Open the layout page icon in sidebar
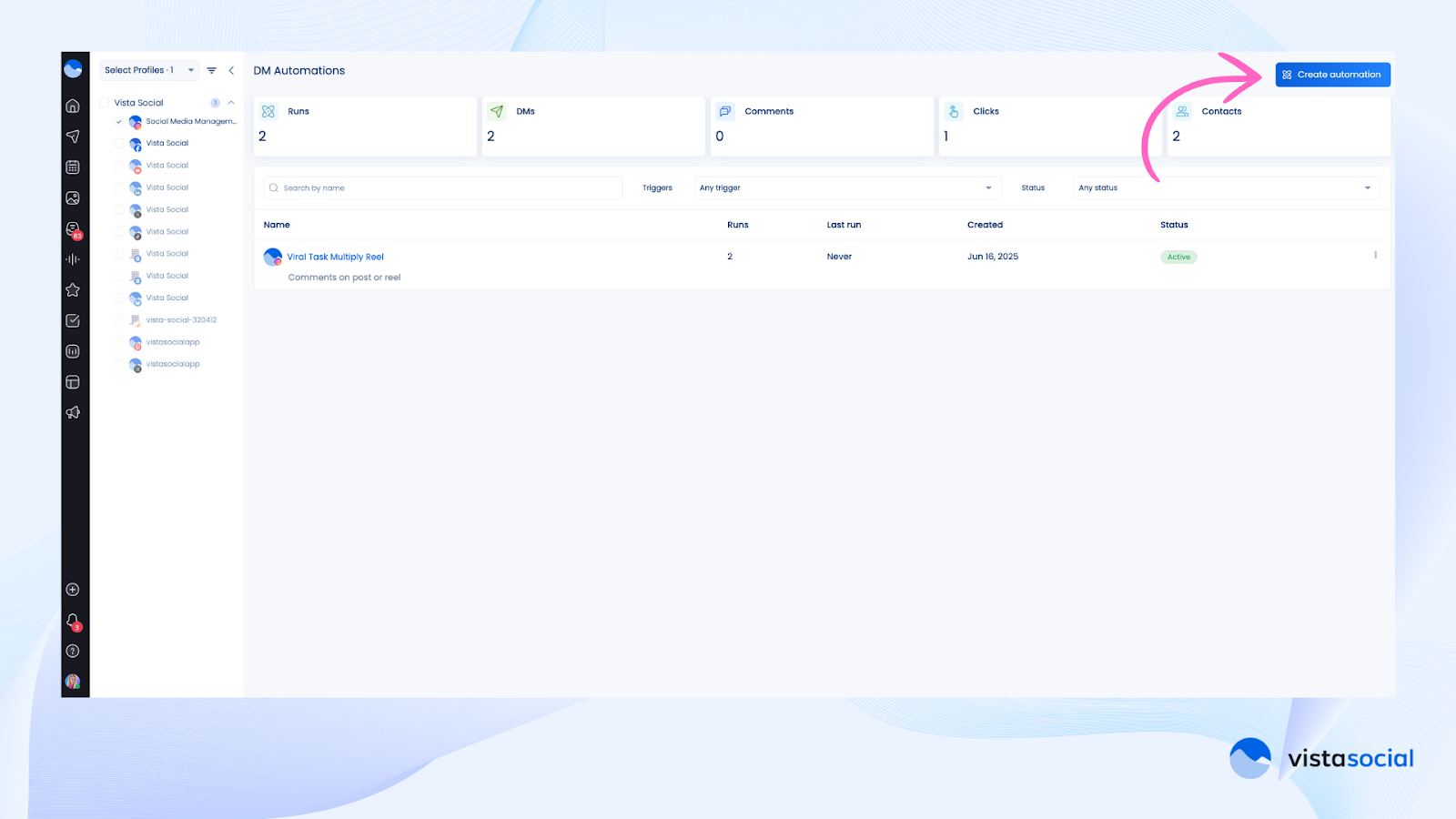The width and height of the screenshot is (1456, 819). point(73,382)
